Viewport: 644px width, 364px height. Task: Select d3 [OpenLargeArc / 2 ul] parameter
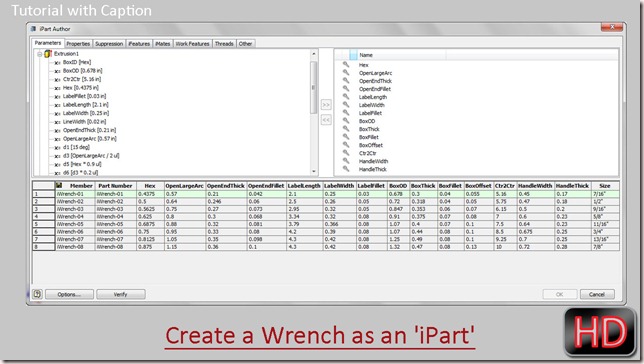[91, 156]
